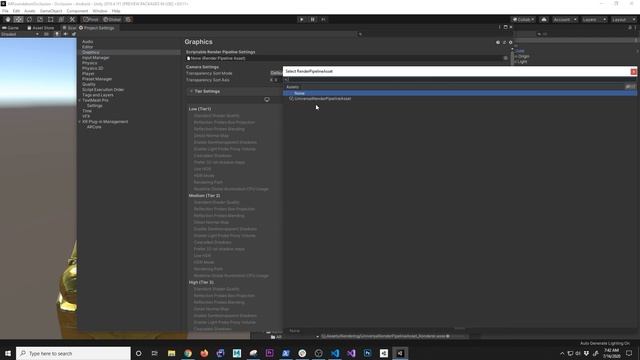Open the GameObject menu
Image resolution: width=640 pixels, height=360 pixels.
click(51, 11)
